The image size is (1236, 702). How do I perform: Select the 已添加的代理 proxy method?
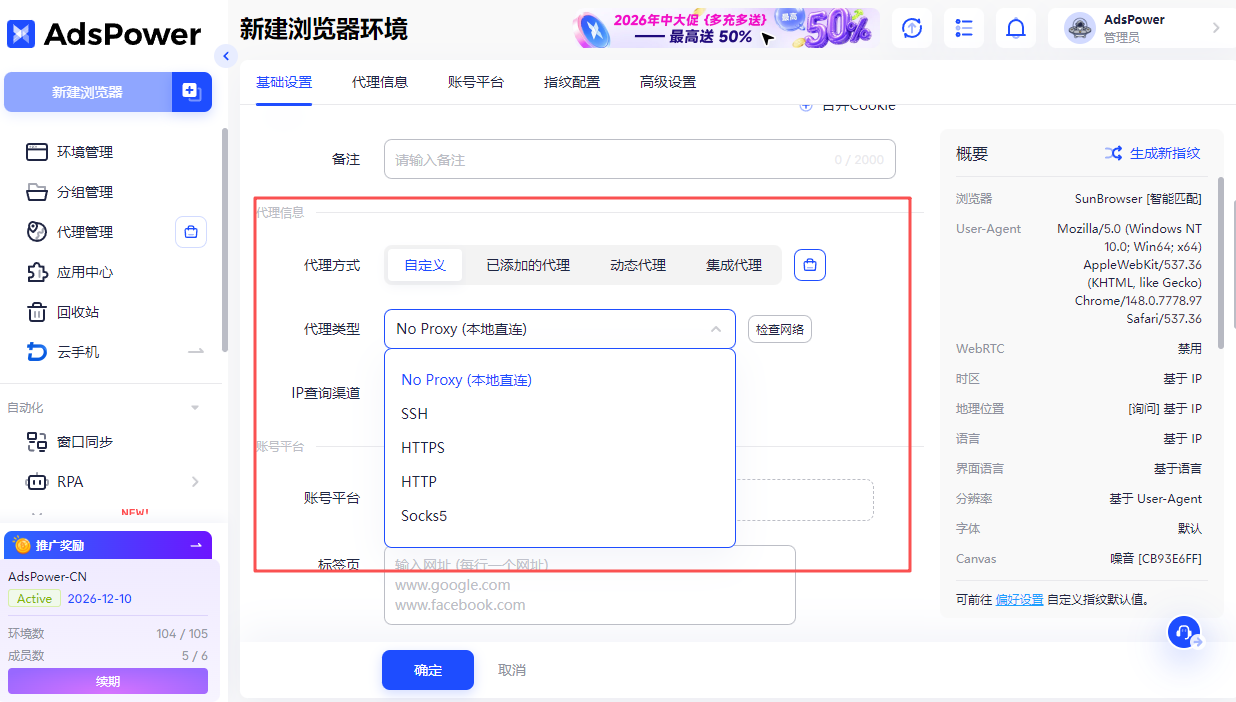click(x=528, y=265)
